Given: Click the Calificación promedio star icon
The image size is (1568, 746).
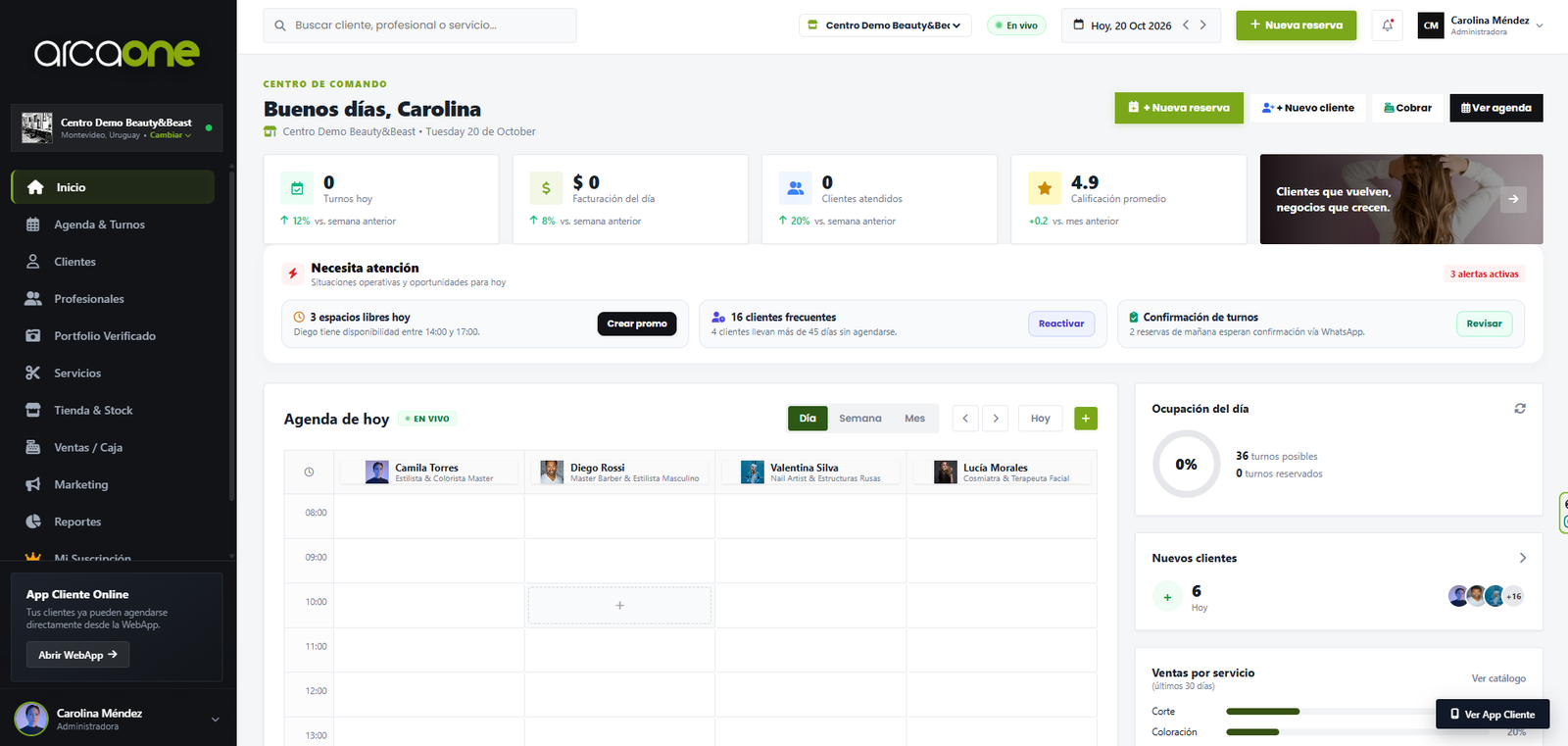Looking at the screenshot, I should tap(1045, 188).
